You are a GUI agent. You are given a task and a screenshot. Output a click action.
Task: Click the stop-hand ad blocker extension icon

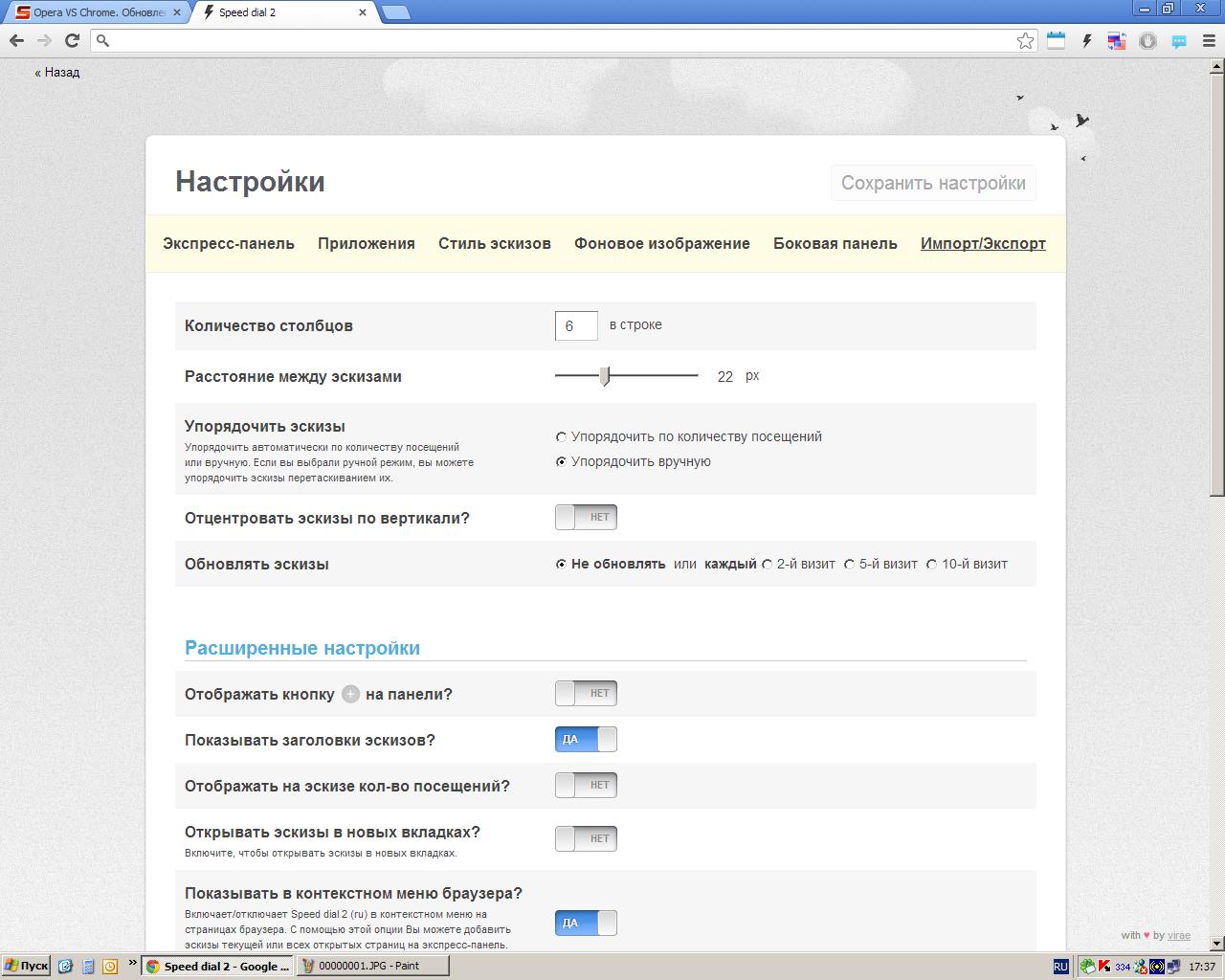1147,40
